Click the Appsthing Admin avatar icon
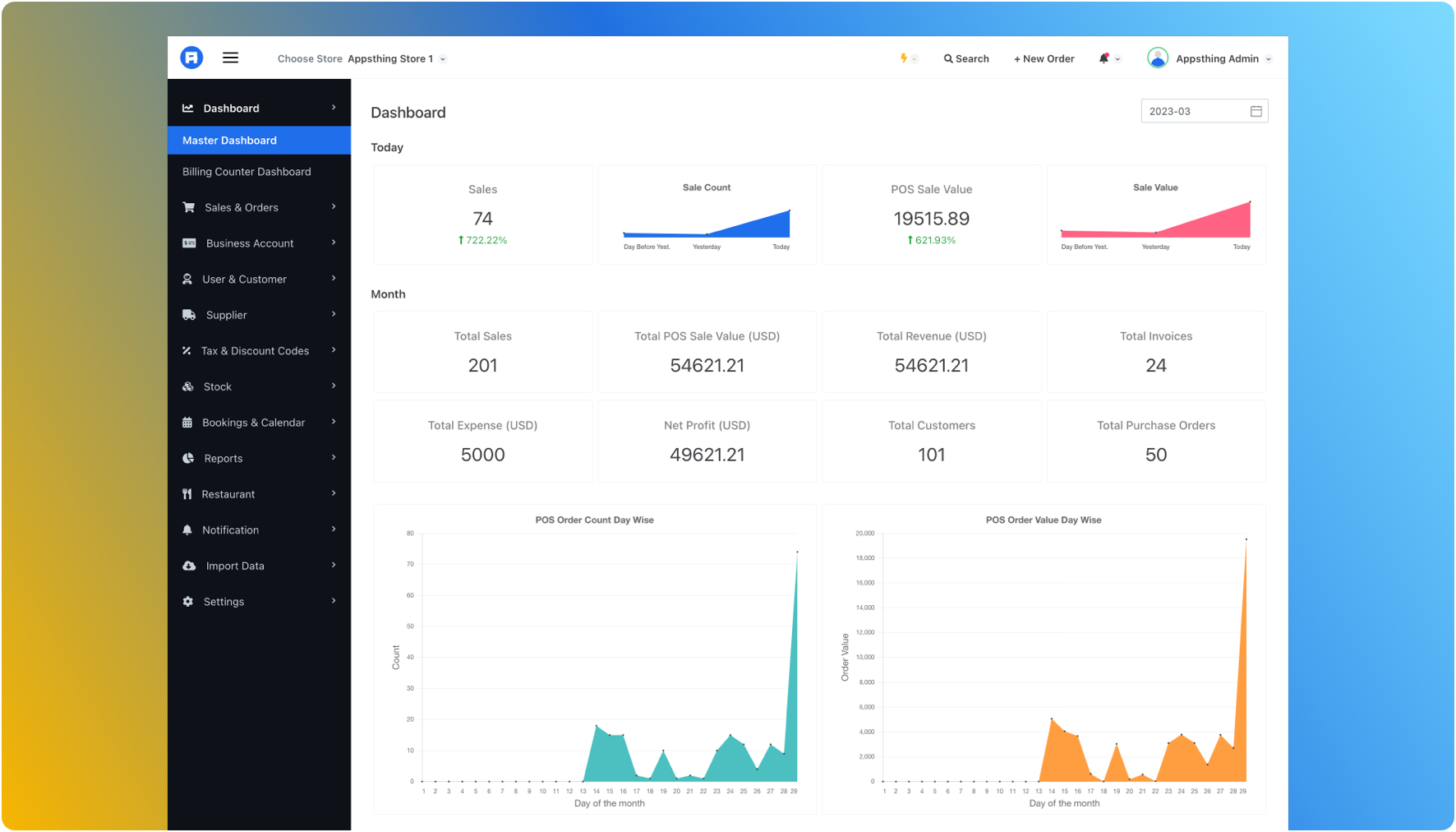The height and width of the screenshot is (832, 1456). pyautogui.click(x=1158, y=58)
